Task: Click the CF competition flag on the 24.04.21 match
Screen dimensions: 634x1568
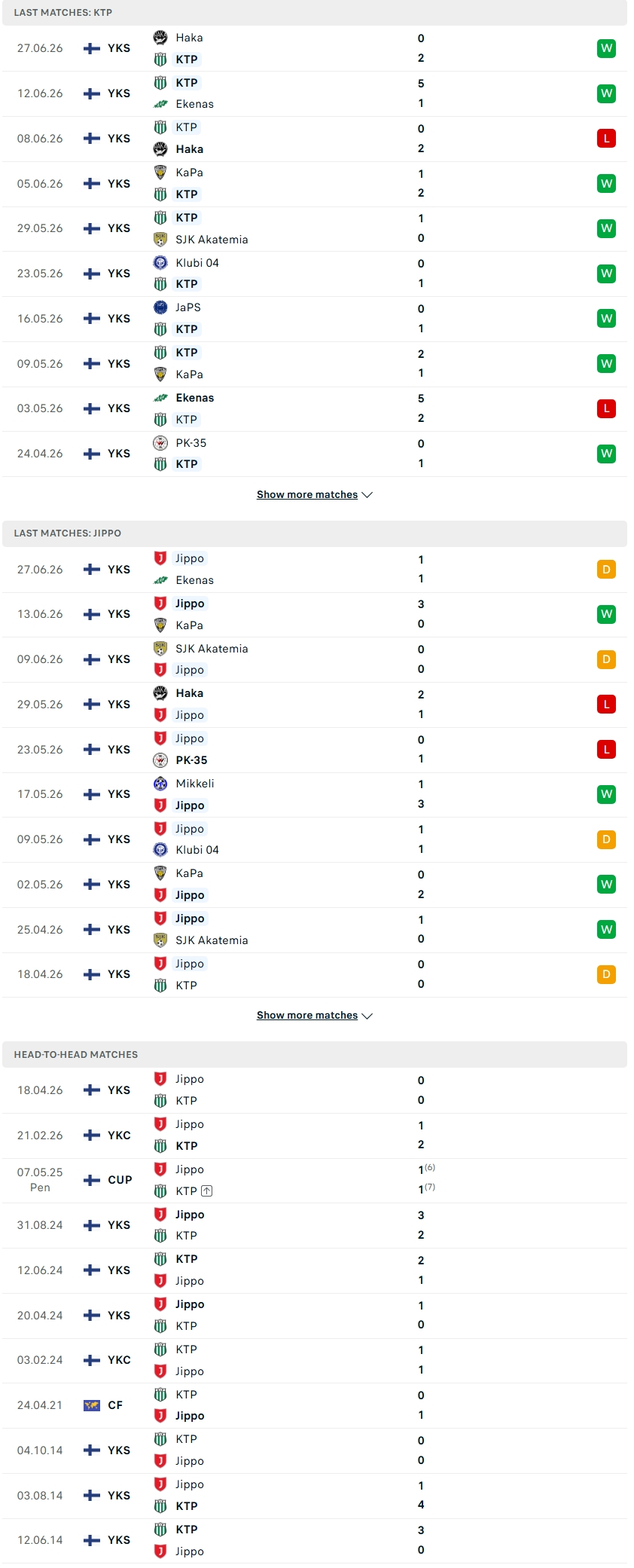Action: tap(92, 1405)
